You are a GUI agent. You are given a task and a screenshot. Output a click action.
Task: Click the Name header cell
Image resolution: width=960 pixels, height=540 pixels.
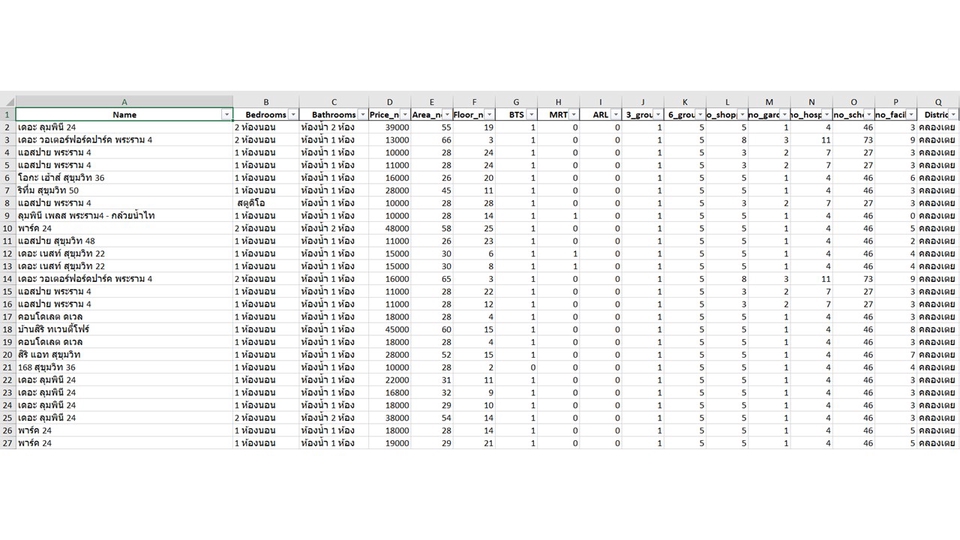click(x=124, y=114)
